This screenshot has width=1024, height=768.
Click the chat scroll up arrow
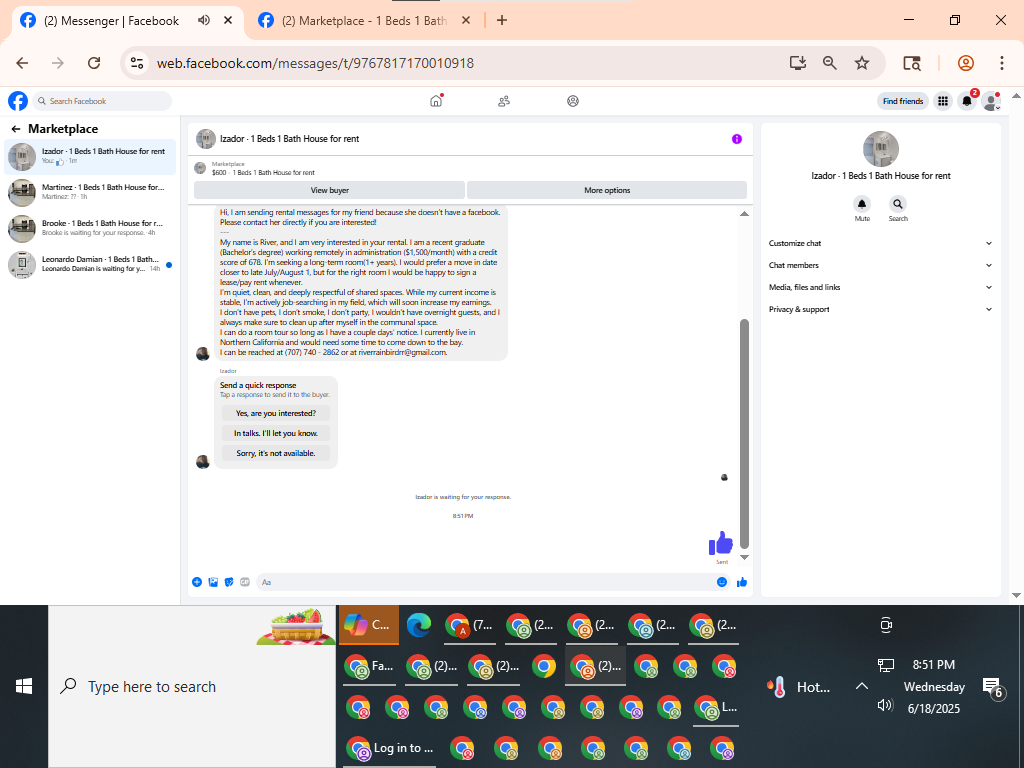pos(744,214)
